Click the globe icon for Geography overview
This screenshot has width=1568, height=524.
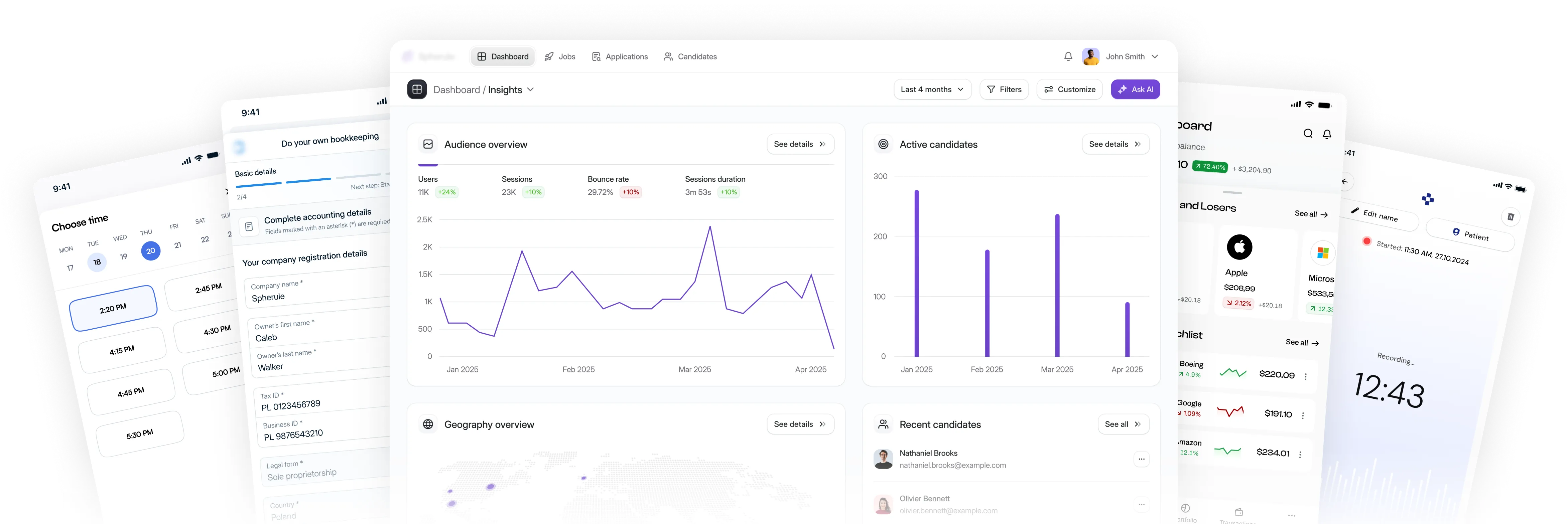428,424
